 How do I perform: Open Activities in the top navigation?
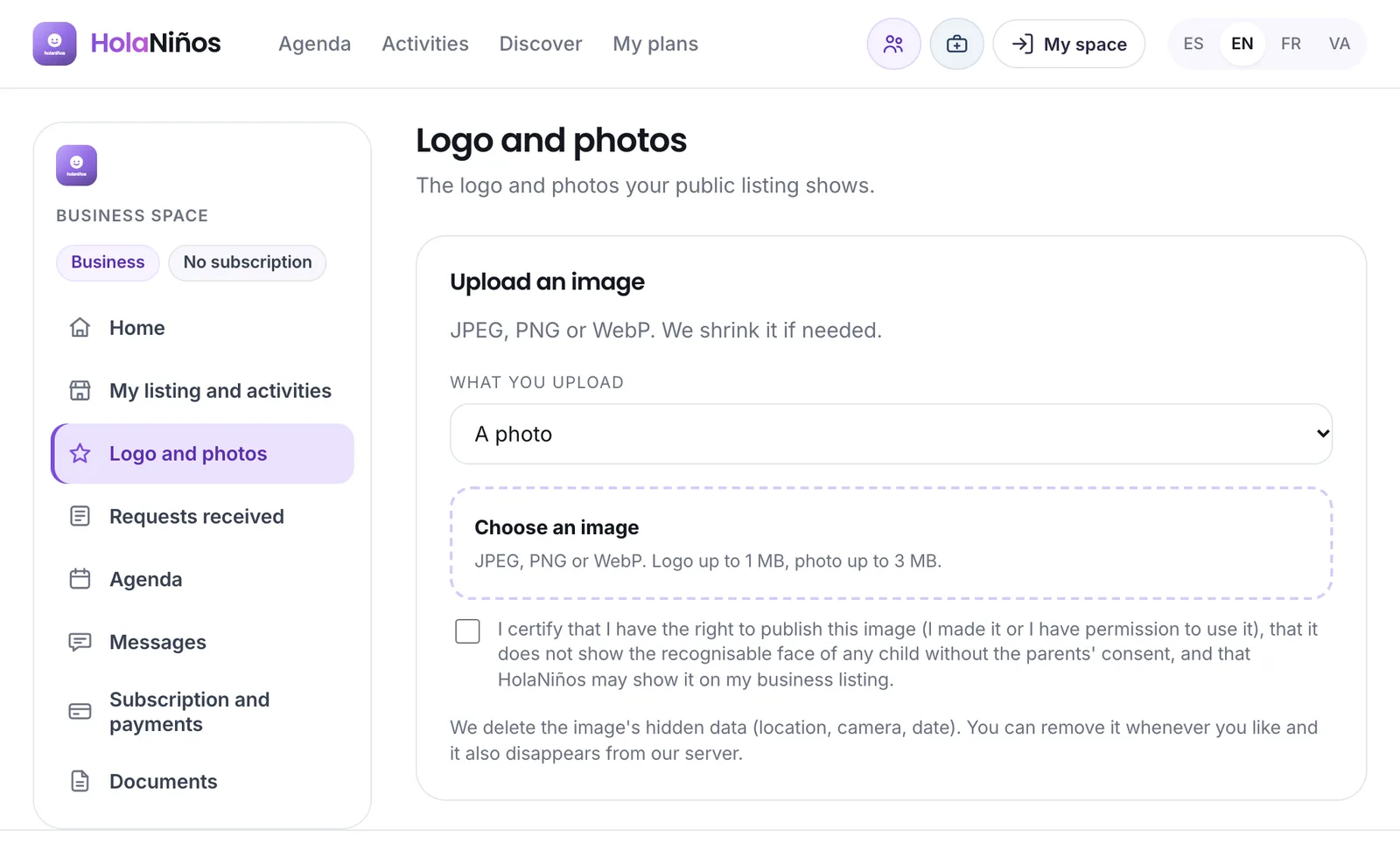(425, 44)
